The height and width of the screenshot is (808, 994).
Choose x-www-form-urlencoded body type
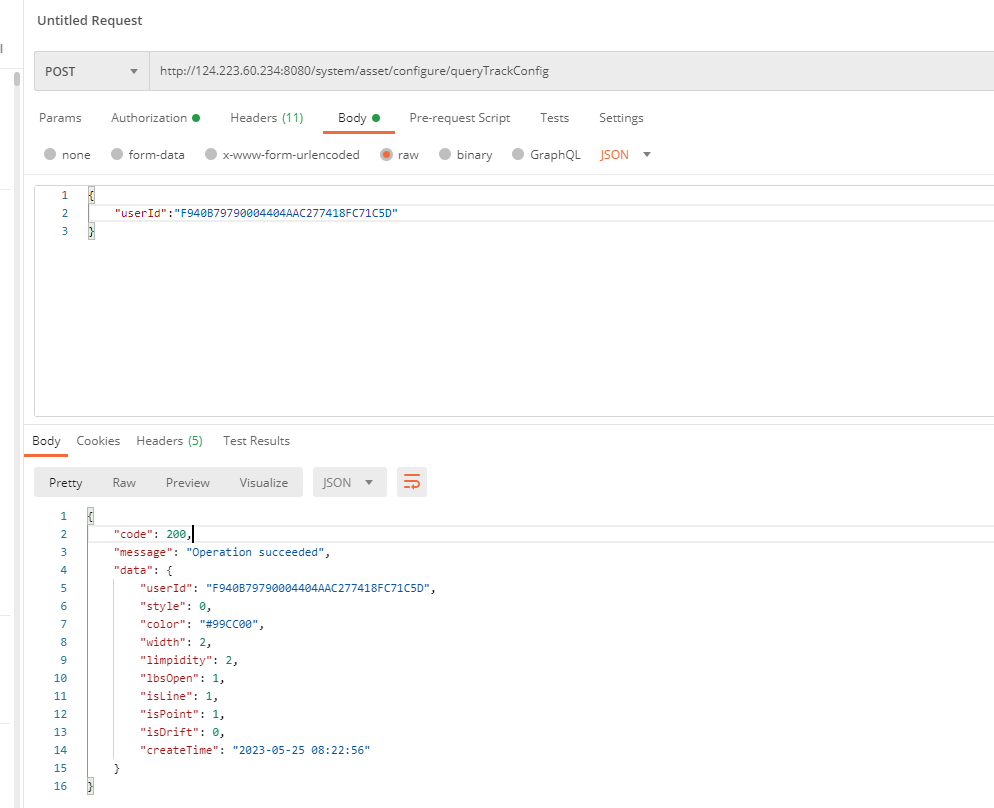click(211, 155)
